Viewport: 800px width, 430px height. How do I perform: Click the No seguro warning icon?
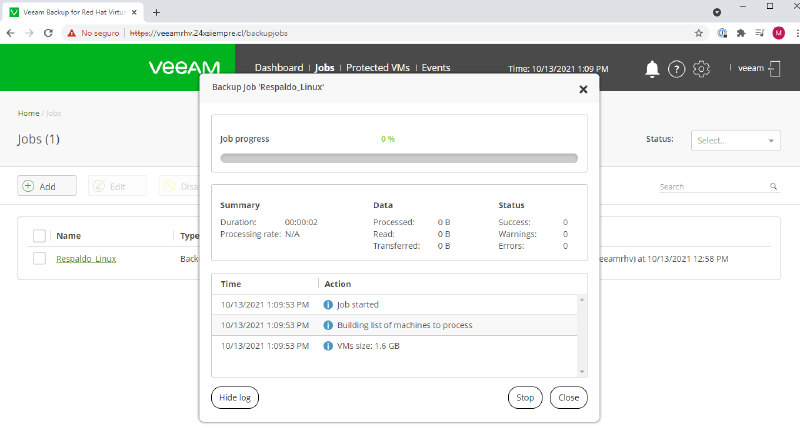(x=71, y=33)
